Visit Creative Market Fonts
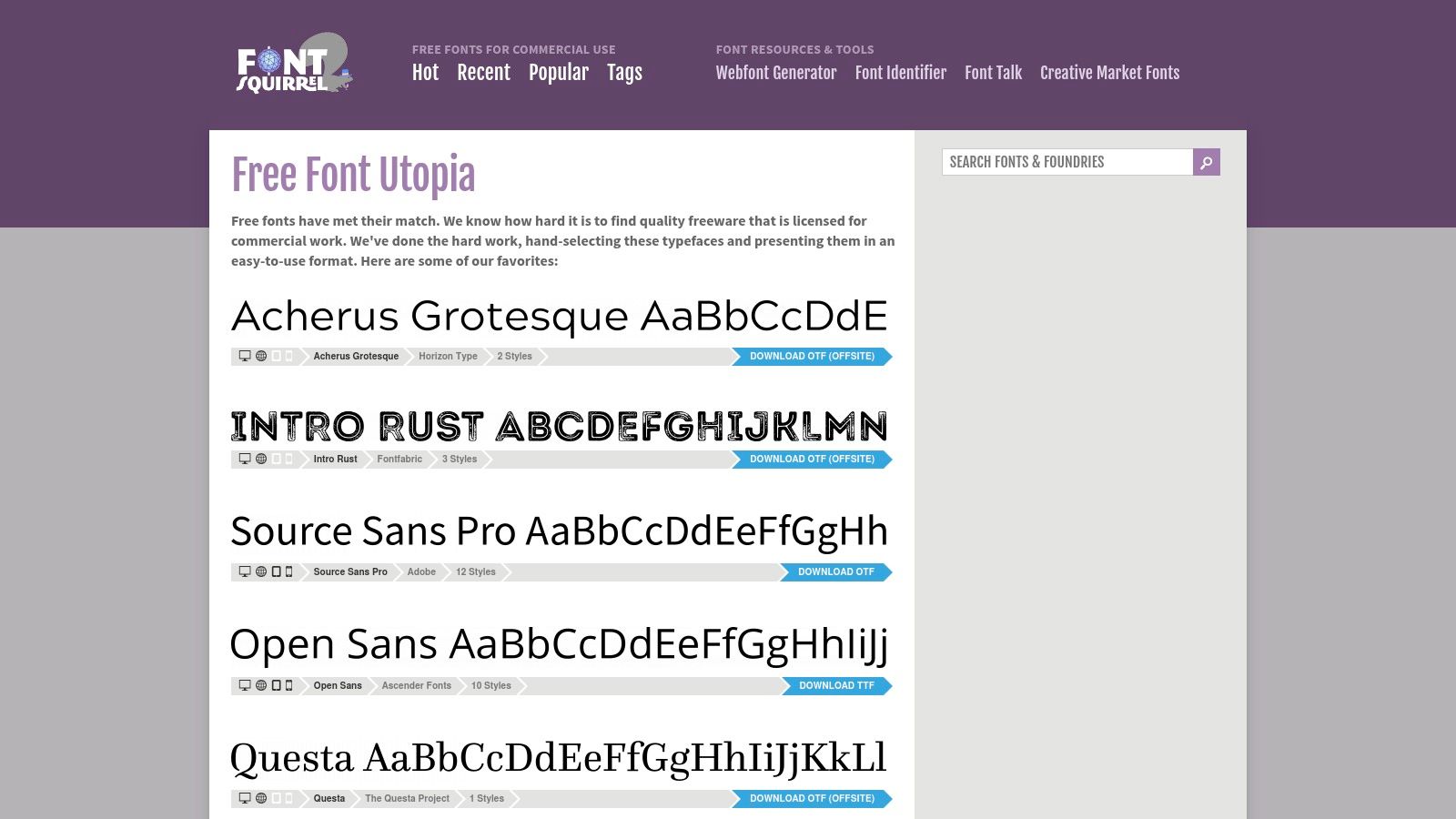Image resolution: width=1456 pixels, height=819 pixels. point(1109,72)
